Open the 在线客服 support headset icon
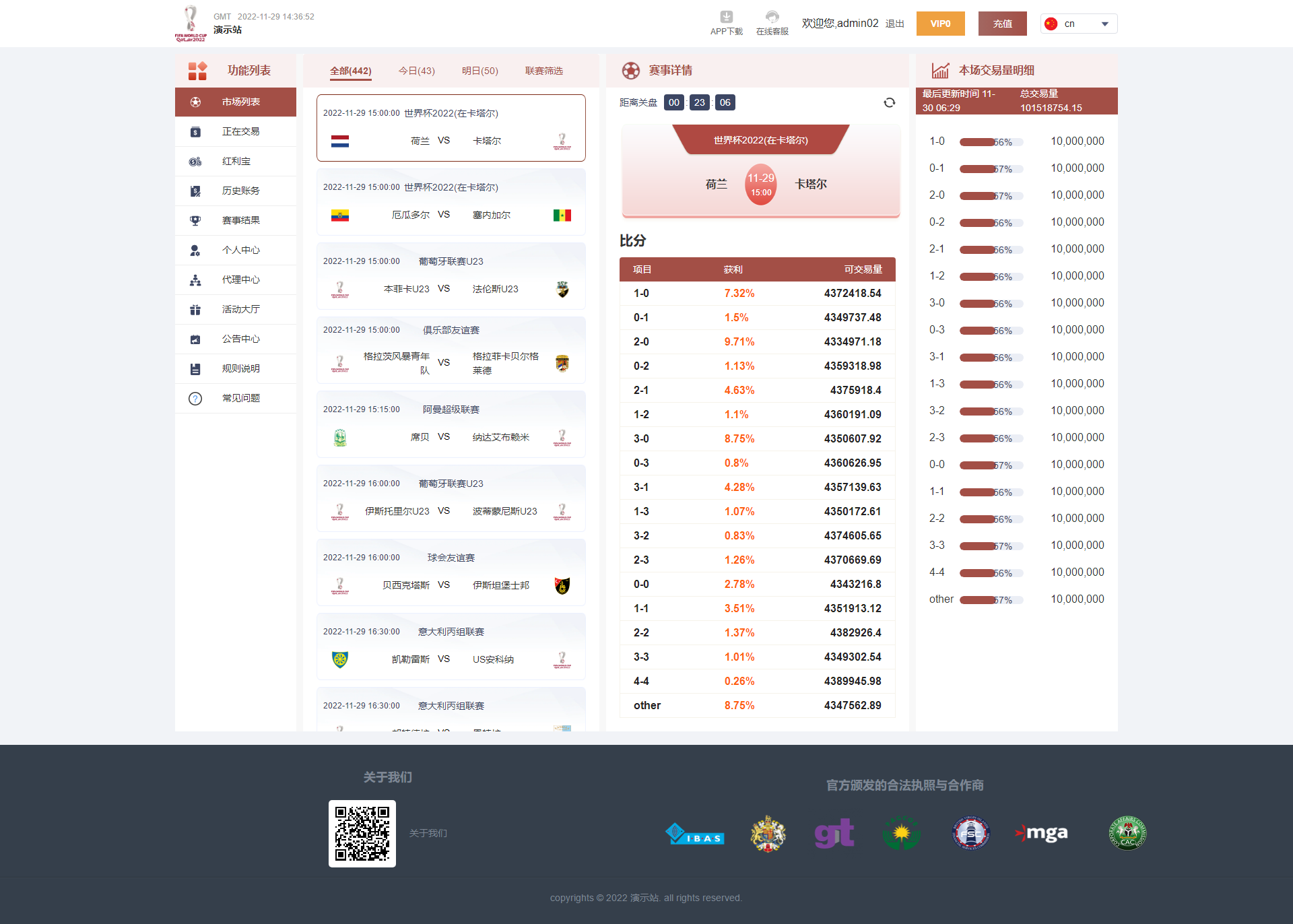 (772, 17)
